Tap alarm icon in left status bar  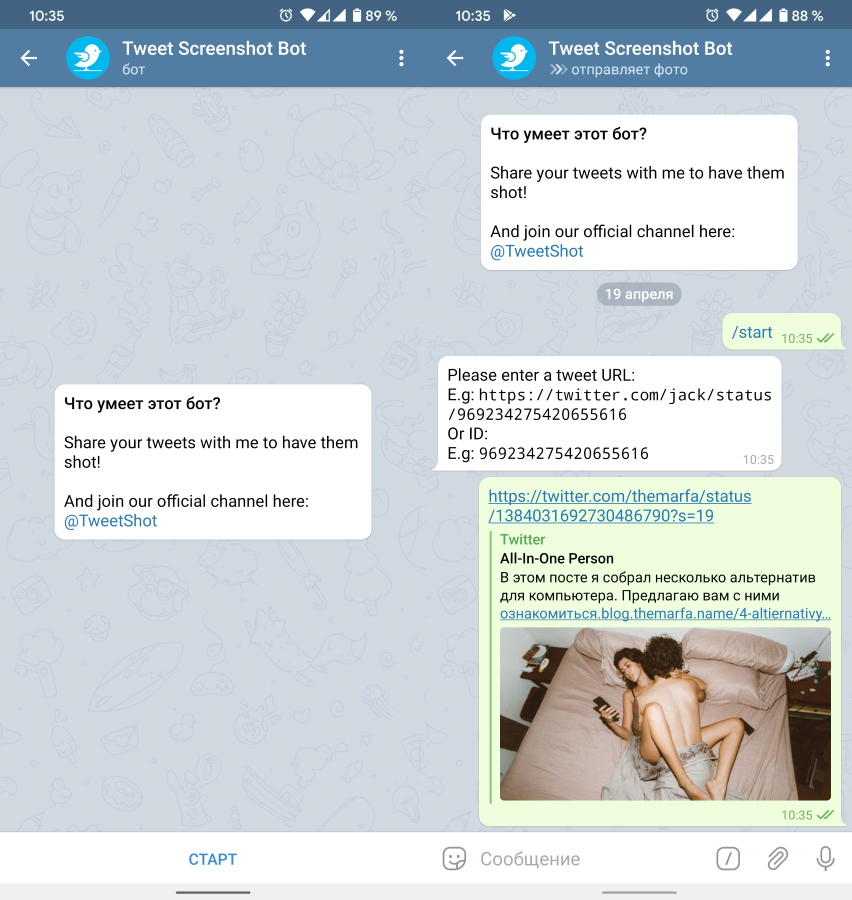coord(285,15)
